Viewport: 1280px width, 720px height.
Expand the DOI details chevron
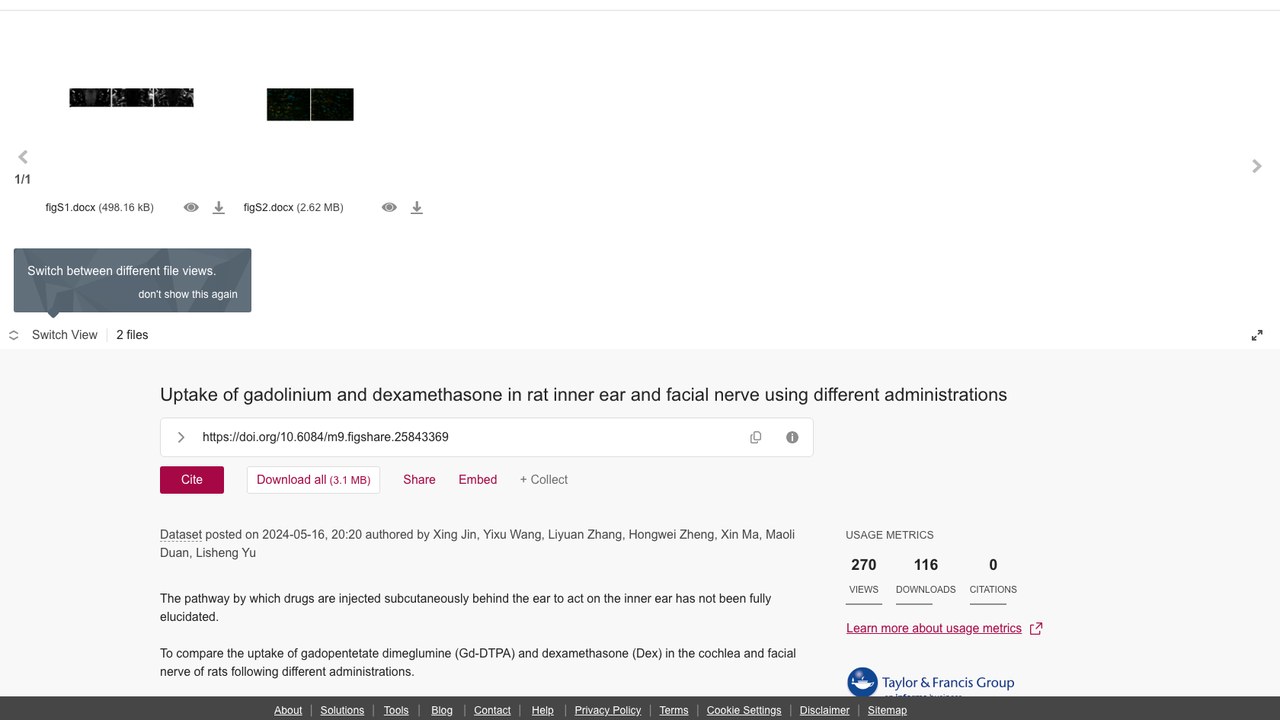pos(181,437)
